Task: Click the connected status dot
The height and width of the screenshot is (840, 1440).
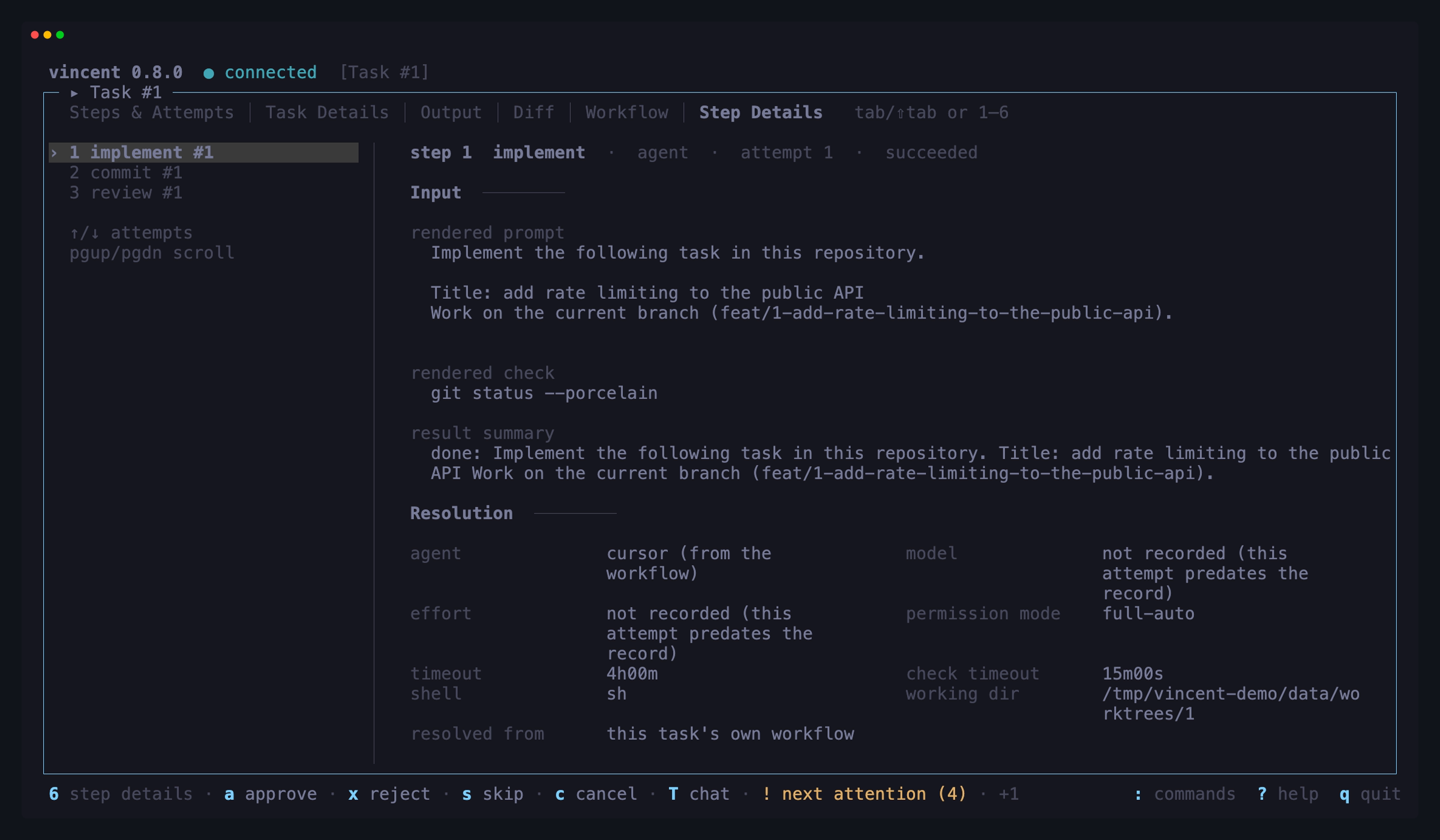Action: [x=209, y=73]
